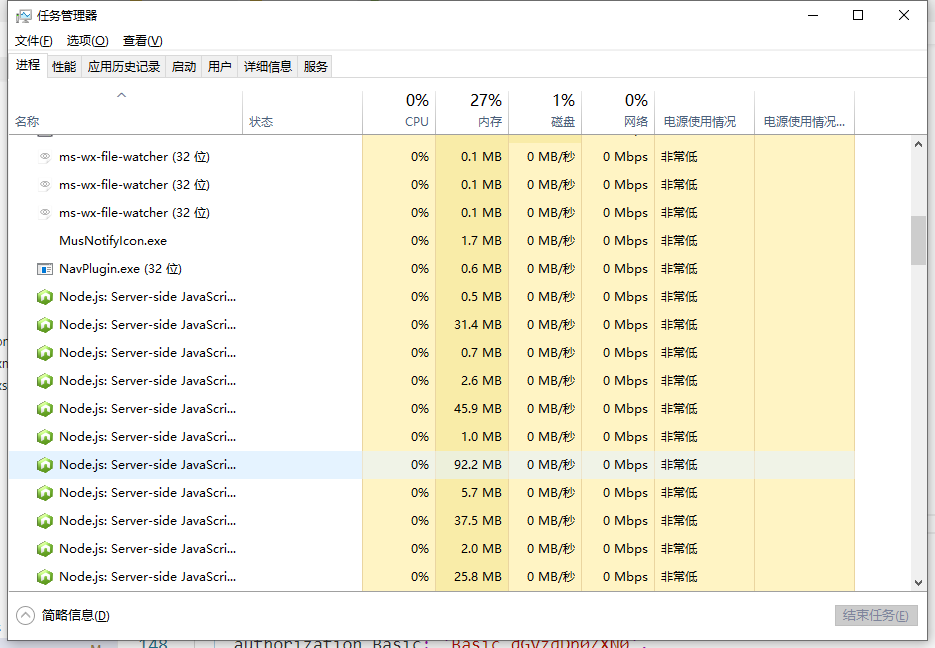Click the 结束任务(E) button
Screen dimensions: 935x648
tap(876, 615)
